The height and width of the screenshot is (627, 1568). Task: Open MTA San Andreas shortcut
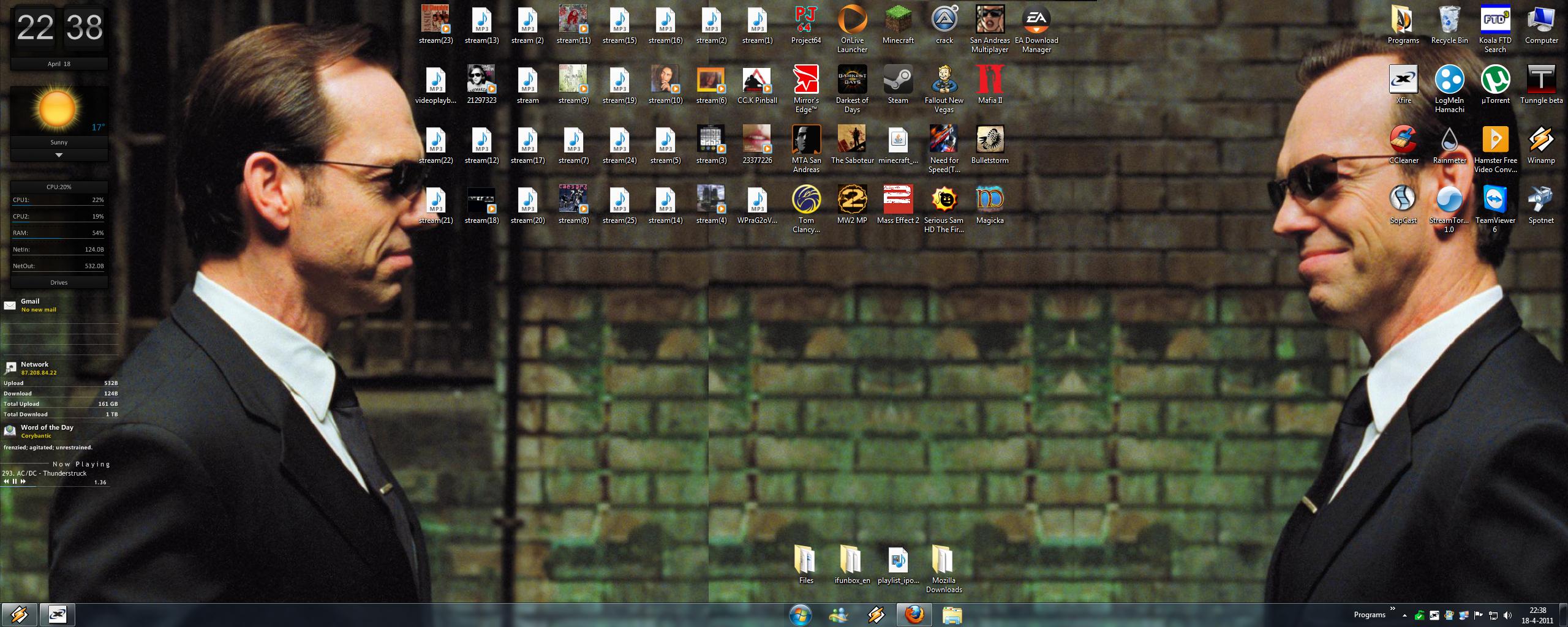(x=806, y=149)
